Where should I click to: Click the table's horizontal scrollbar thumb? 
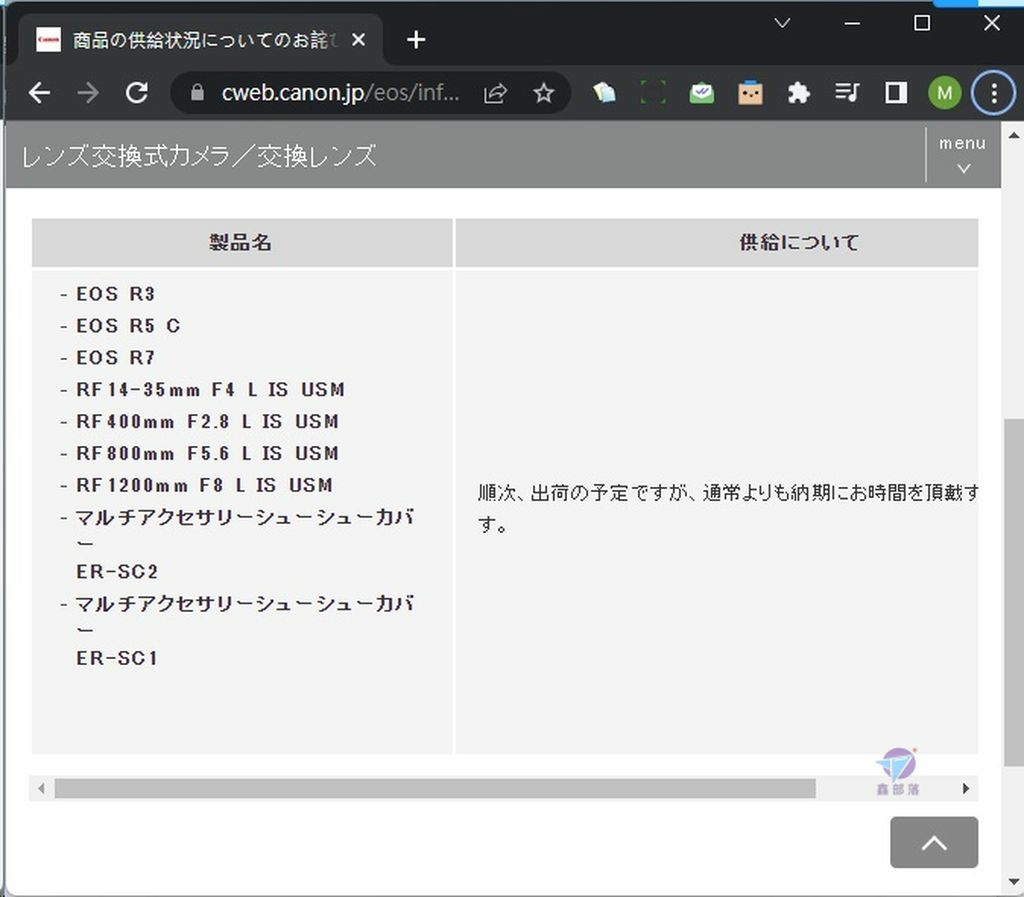[435, 789]
